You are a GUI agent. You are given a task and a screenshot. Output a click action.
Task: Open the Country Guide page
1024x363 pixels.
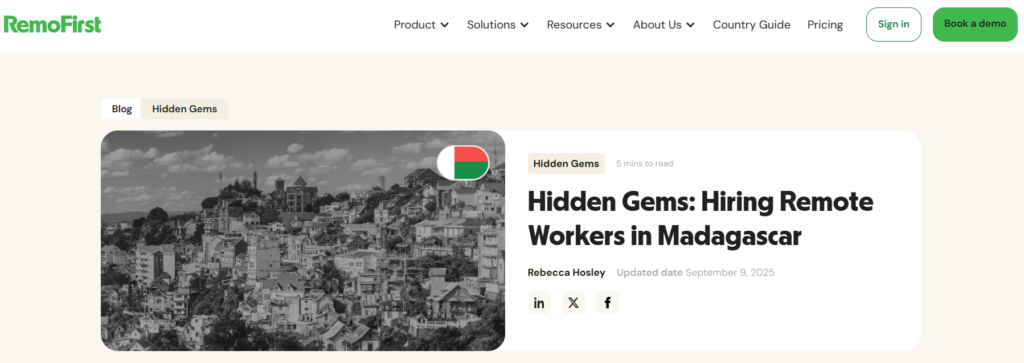[x=752, y=25]
